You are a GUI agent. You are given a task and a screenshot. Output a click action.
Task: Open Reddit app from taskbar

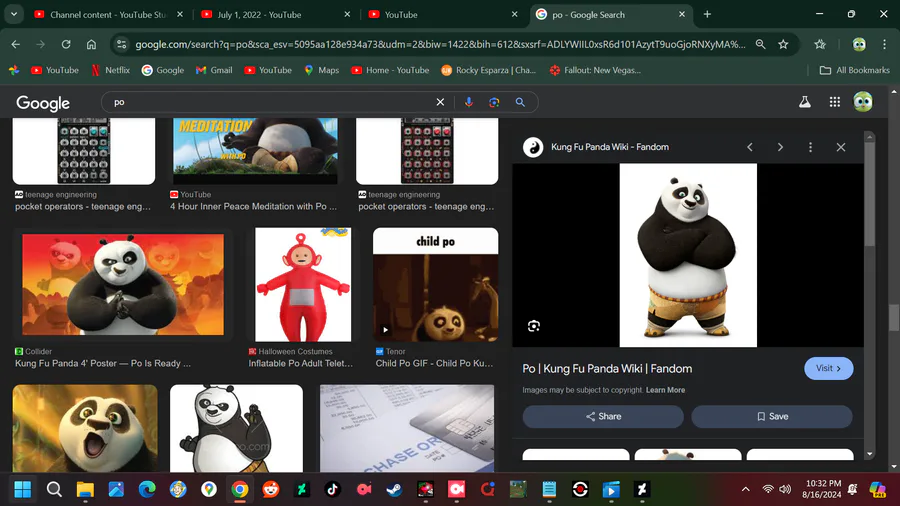click(271, 489)
